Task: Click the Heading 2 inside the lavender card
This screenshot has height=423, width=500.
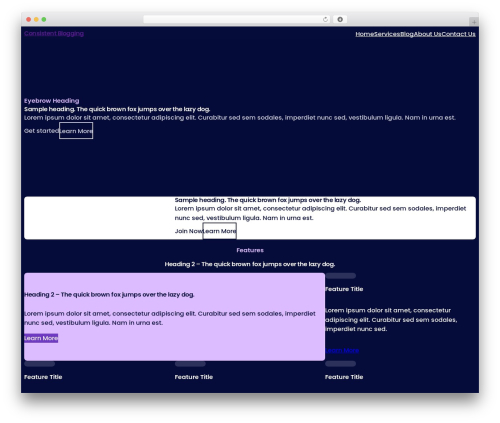Action: (x=109, y=295)
